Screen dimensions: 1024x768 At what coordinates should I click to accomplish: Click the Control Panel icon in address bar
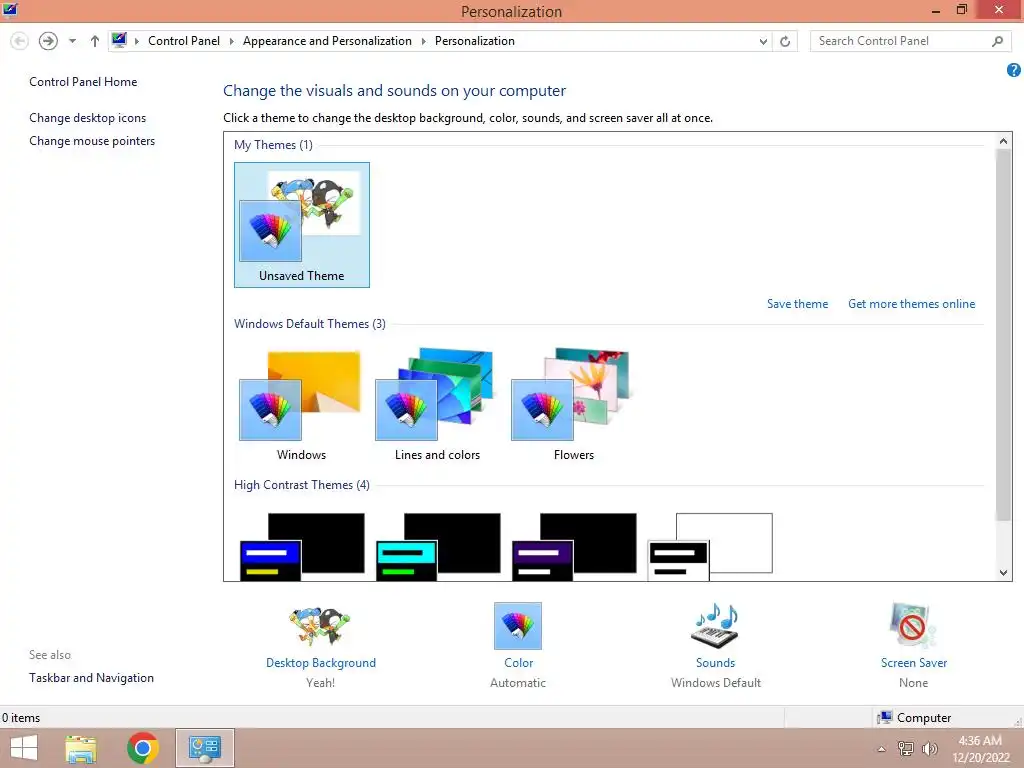pyautogui.click(x=119, y=40)
